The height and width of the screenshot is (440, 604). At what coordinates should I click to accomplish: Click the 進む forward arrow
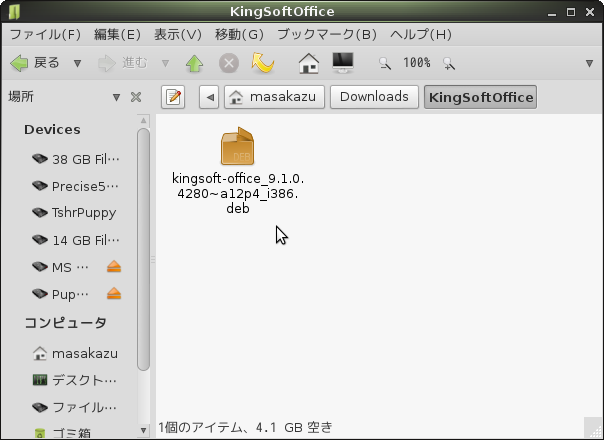(122, 63)
